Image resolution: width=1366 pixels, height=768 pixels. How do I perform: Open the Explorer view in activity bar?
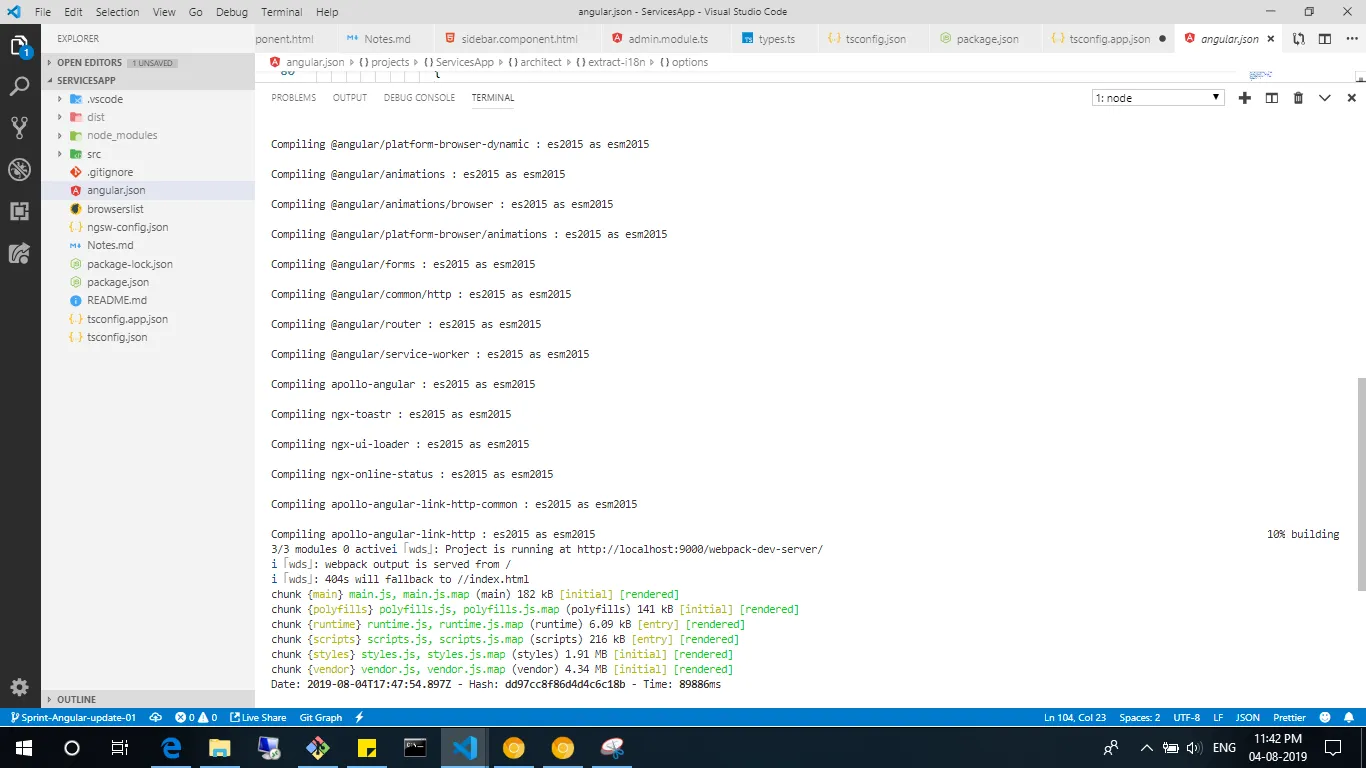click(20, 46)
